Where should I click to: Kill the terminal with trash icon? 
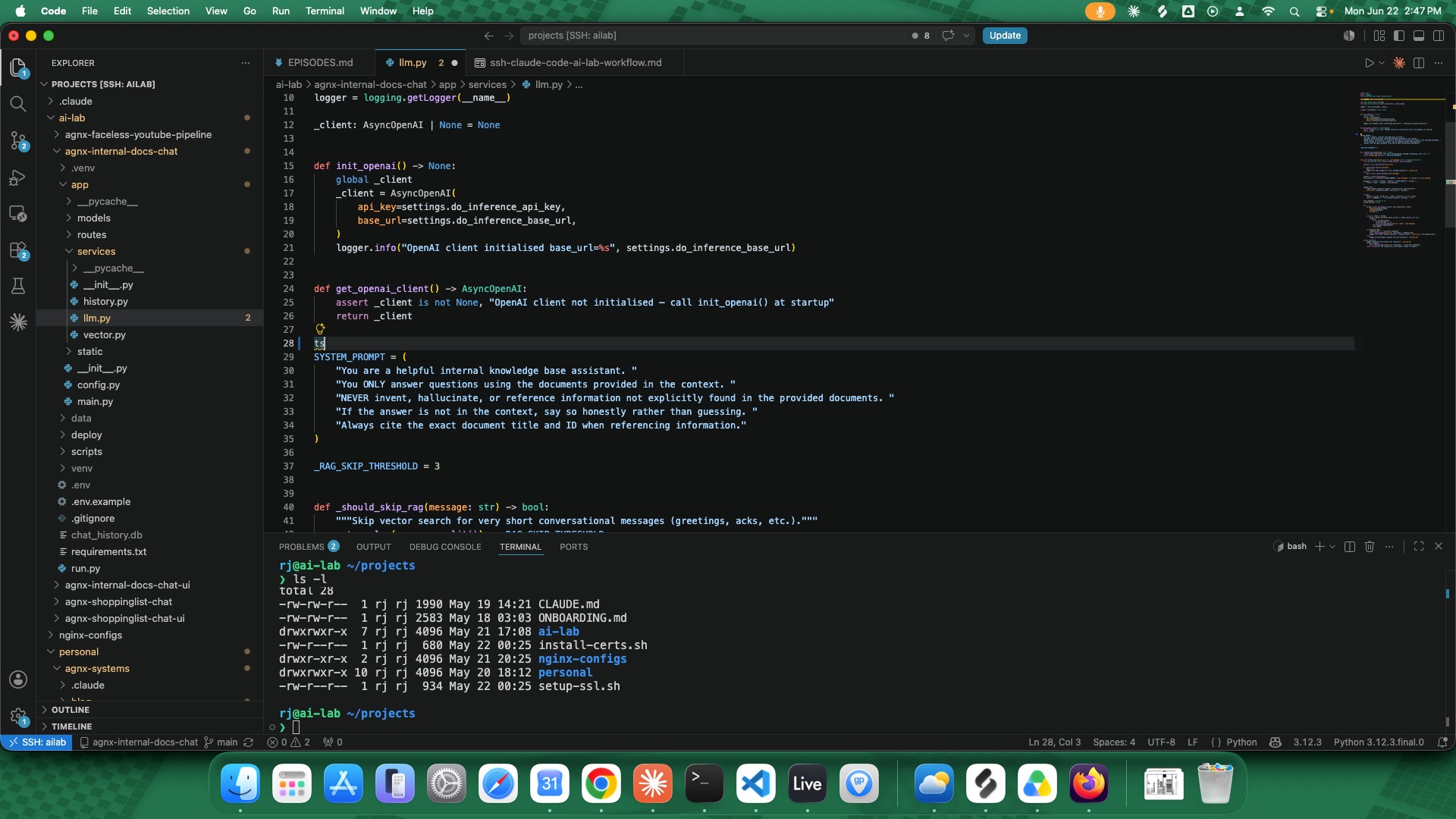coord(1370,546)
